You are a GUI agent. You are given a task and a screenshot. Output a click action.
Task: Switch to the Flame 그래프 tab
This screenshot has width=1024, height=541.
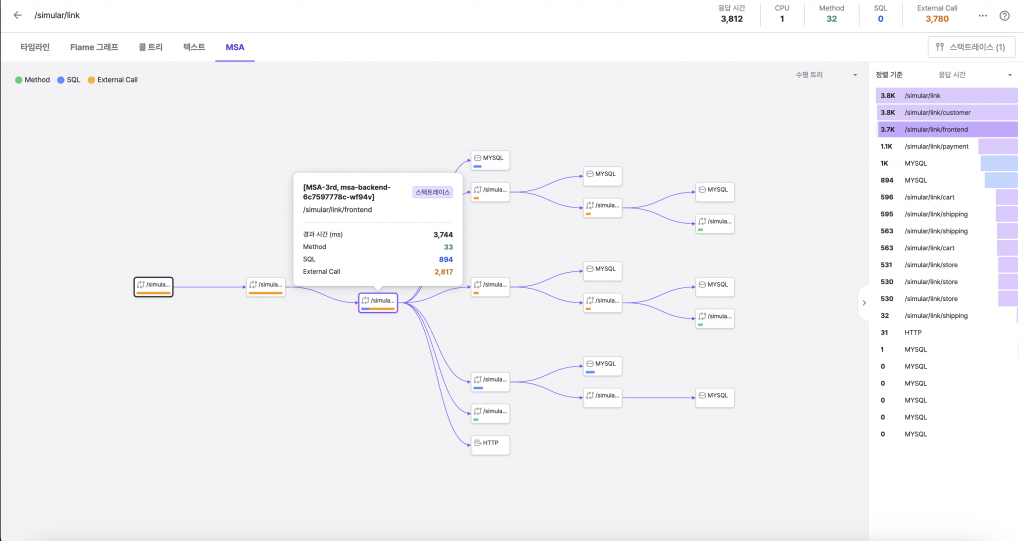click(x=94, y=47)
